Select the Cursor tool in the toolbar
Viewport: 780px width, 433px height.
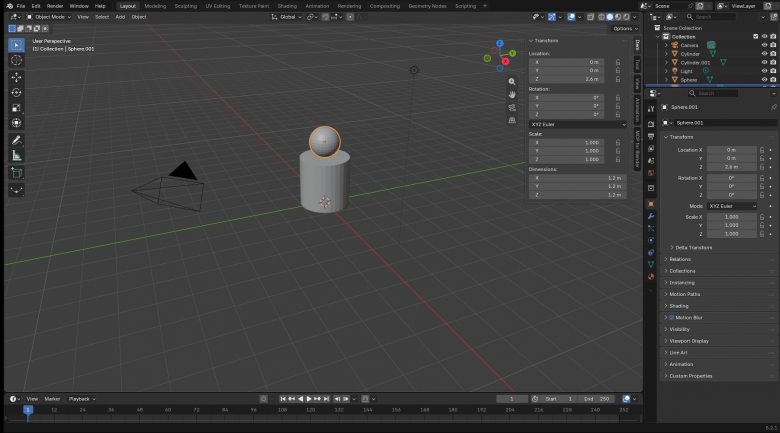(16, 60)
